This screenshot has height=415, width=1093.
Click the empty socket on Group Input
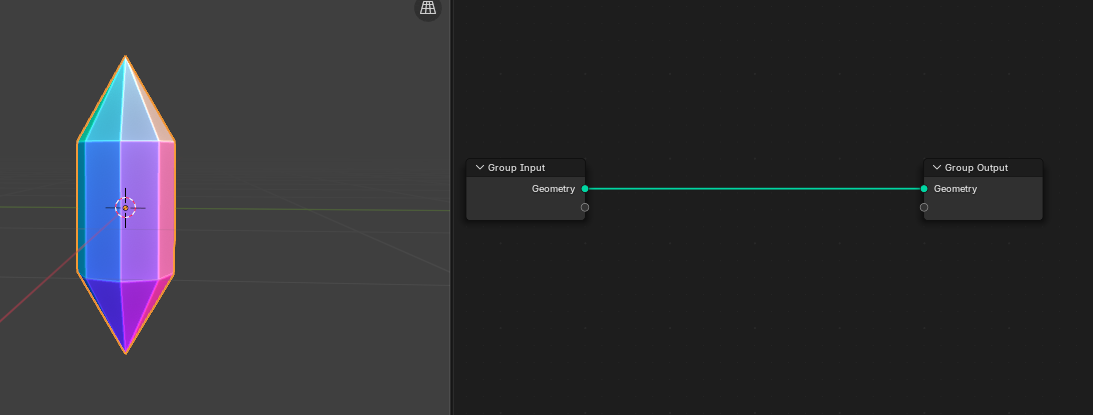[585, 207]
